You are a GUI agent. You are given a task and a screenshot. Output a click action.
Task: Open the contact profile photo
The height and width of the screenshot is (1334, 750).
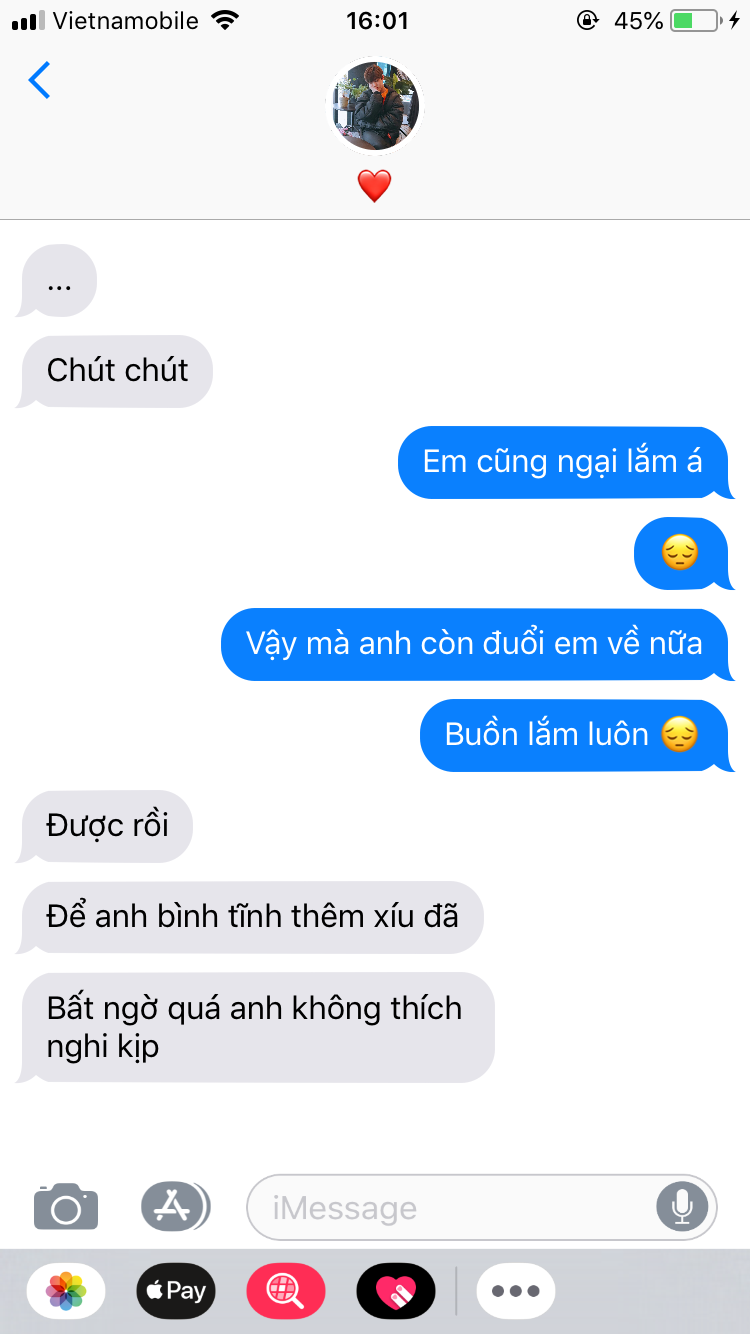(375, 106)
